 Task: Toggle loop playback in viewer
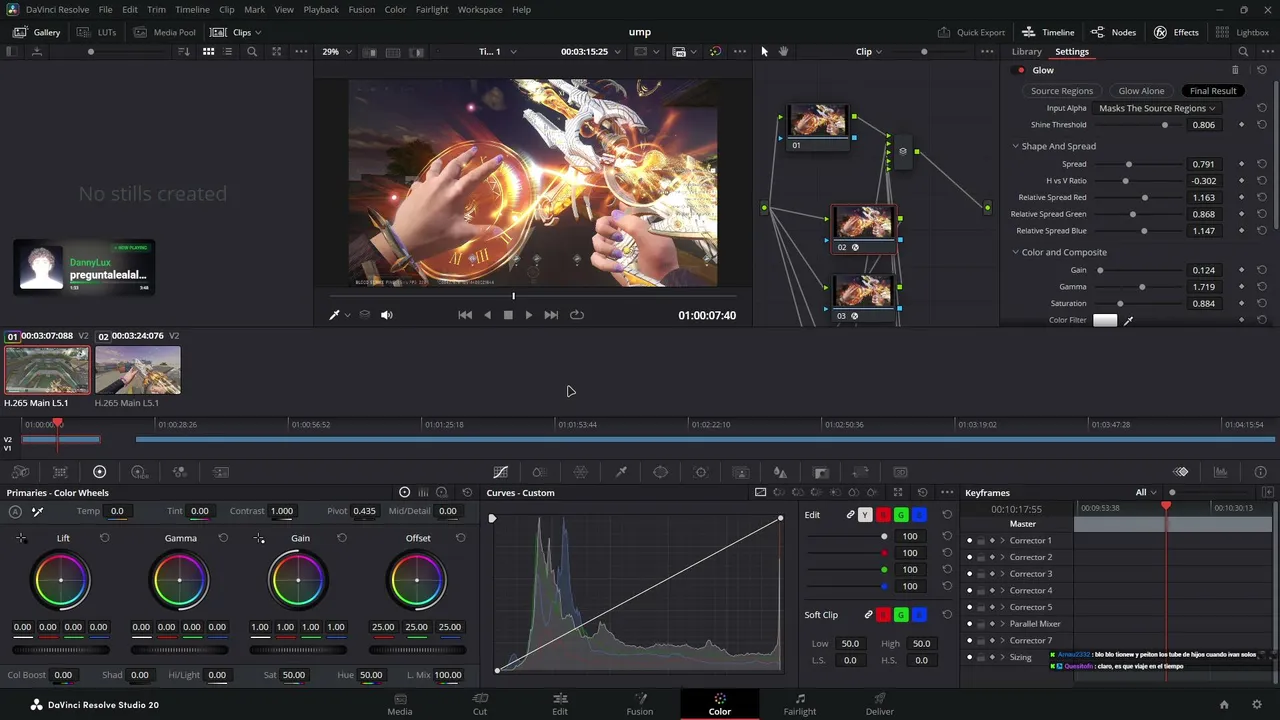577,315
